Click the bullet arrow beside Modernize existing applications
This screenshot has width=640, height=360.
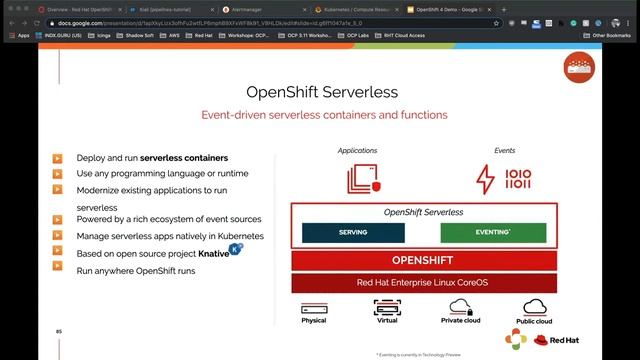[58, 189]
